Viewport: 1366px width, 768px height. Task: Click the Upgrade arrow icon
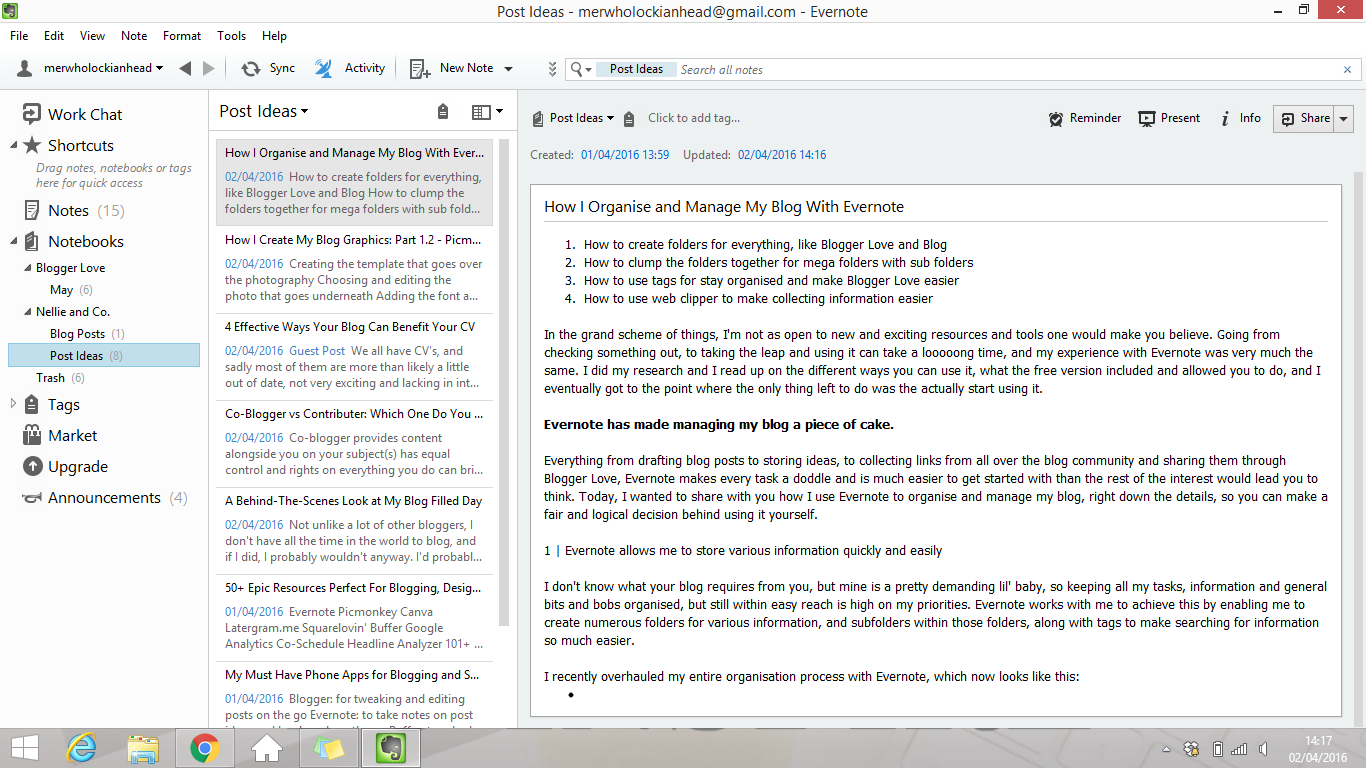(x=32, y=466)
